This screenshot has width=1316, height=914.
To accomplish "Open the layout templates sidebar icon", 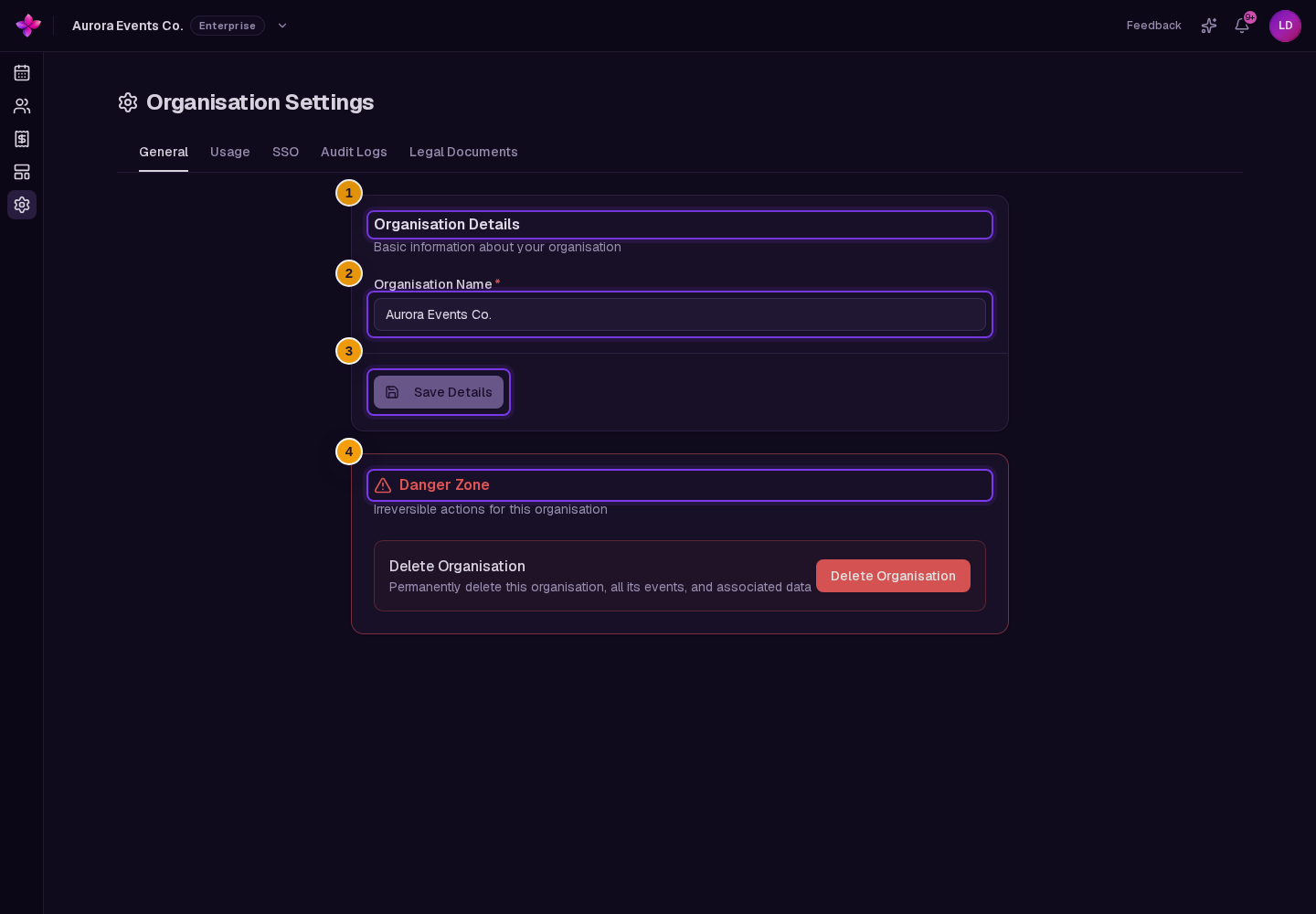I will click(x=22, y=172).
